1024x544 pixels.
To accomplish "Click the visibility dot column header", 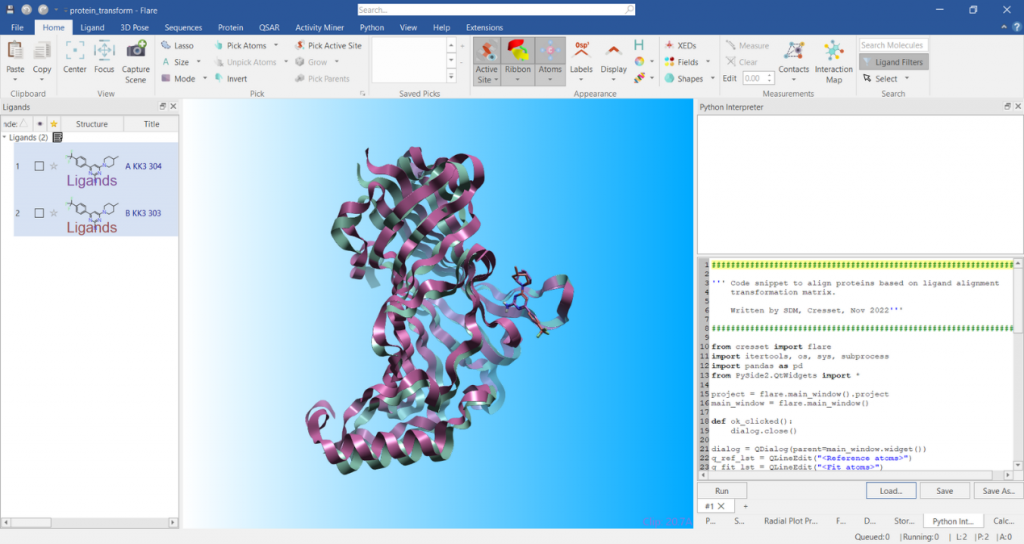I will click(40, 123).
